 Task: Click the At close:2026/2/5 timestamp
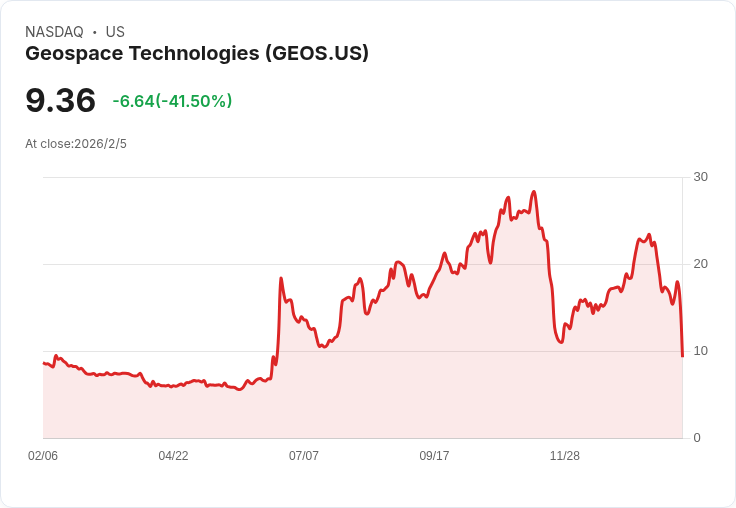[x=76, y=144]
